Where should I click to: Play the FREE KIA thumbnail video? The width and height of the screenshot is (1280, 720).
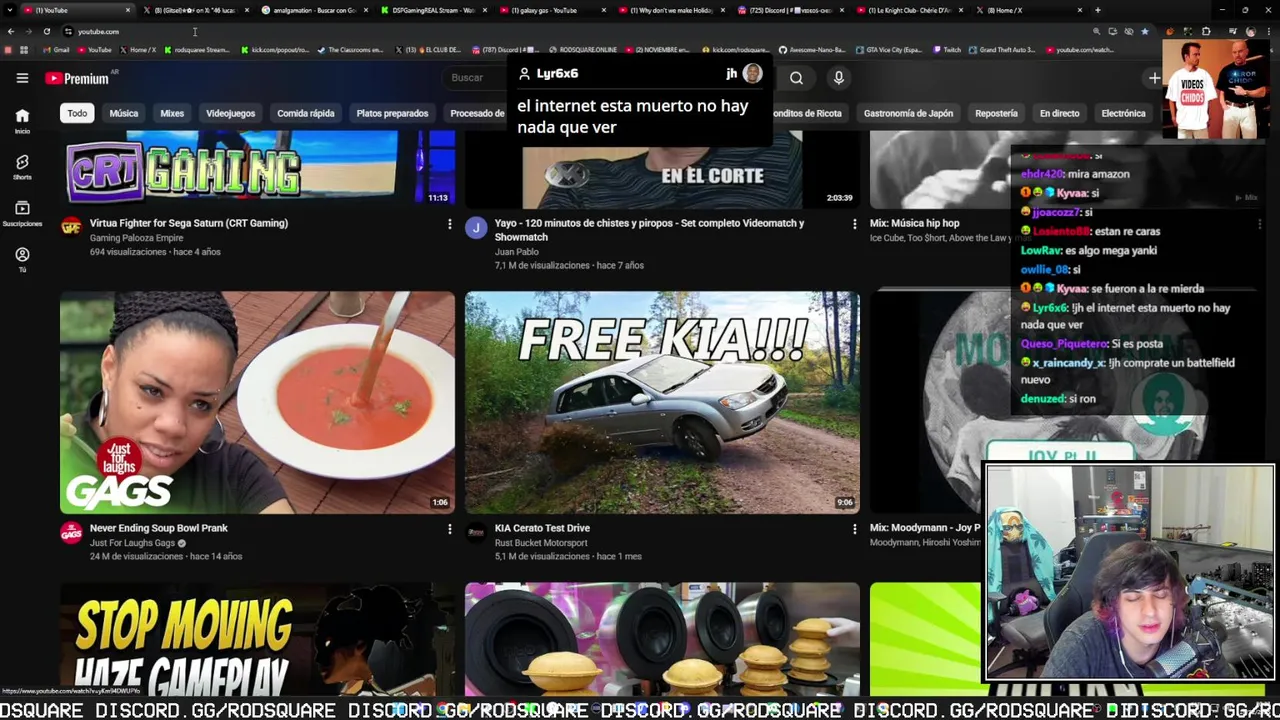point(662,403)
